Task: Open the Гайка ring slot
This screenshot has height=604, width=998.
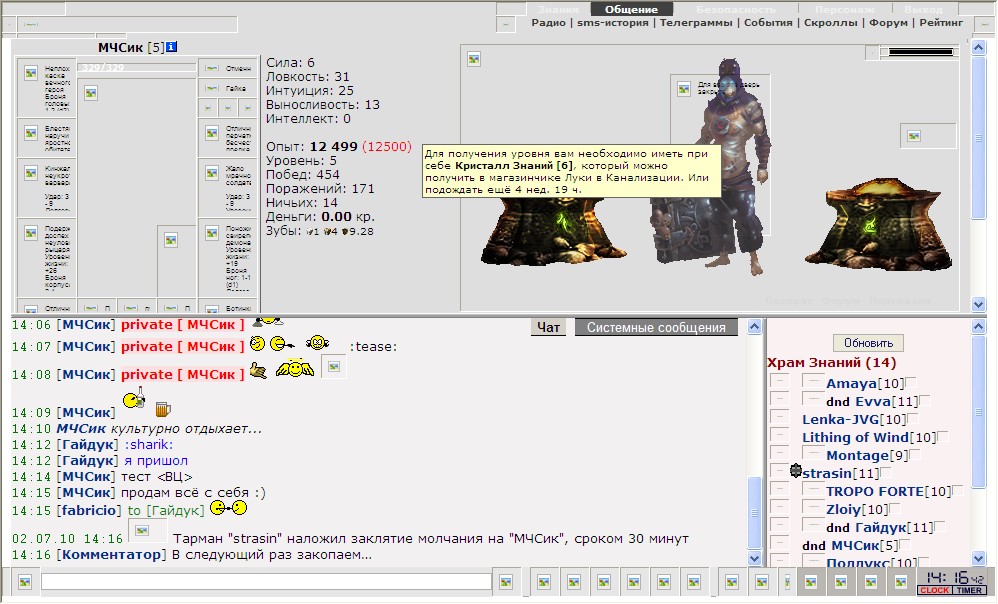Action: (x=228, y=88)
